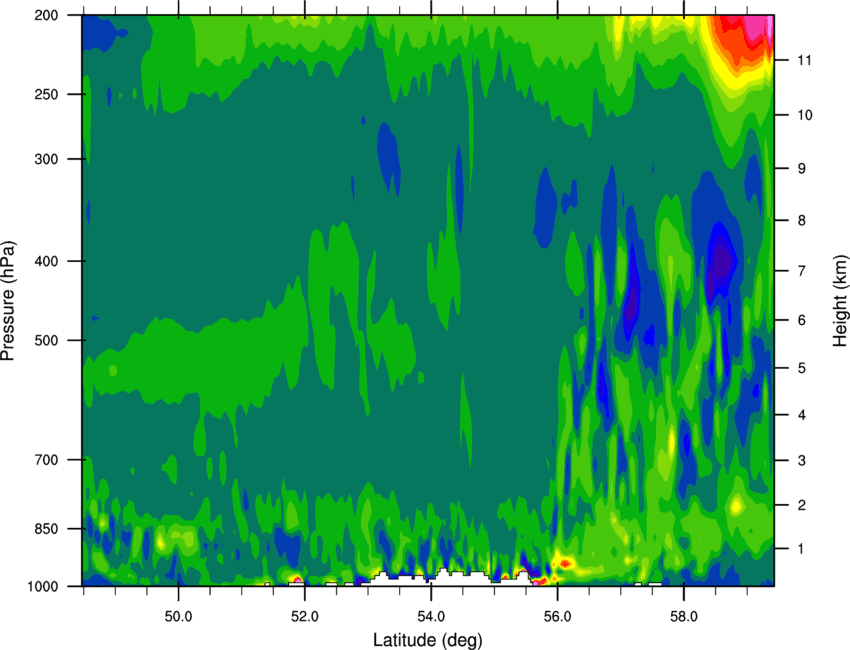Click the 400 pressure tick label
The height and width of the screenshot is (650, 850).
click(x=46, y=261)
